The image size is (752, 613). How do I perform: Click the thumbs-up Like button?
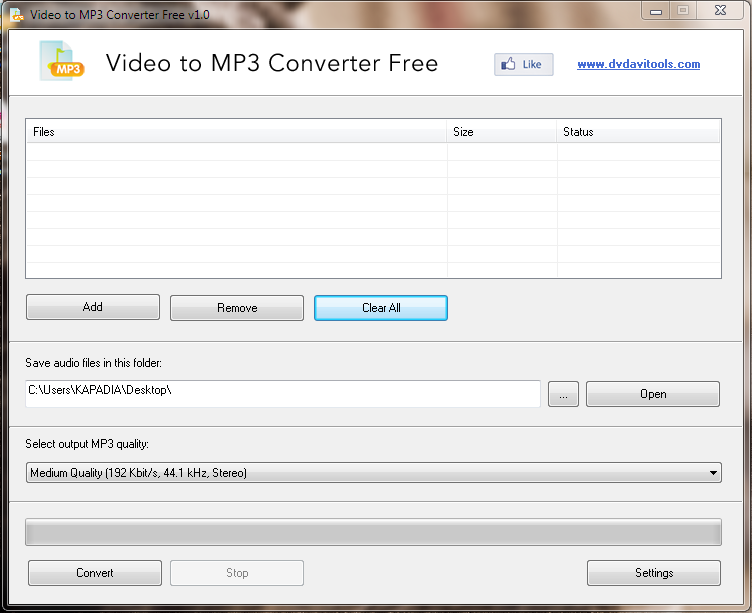click(523, 64)
